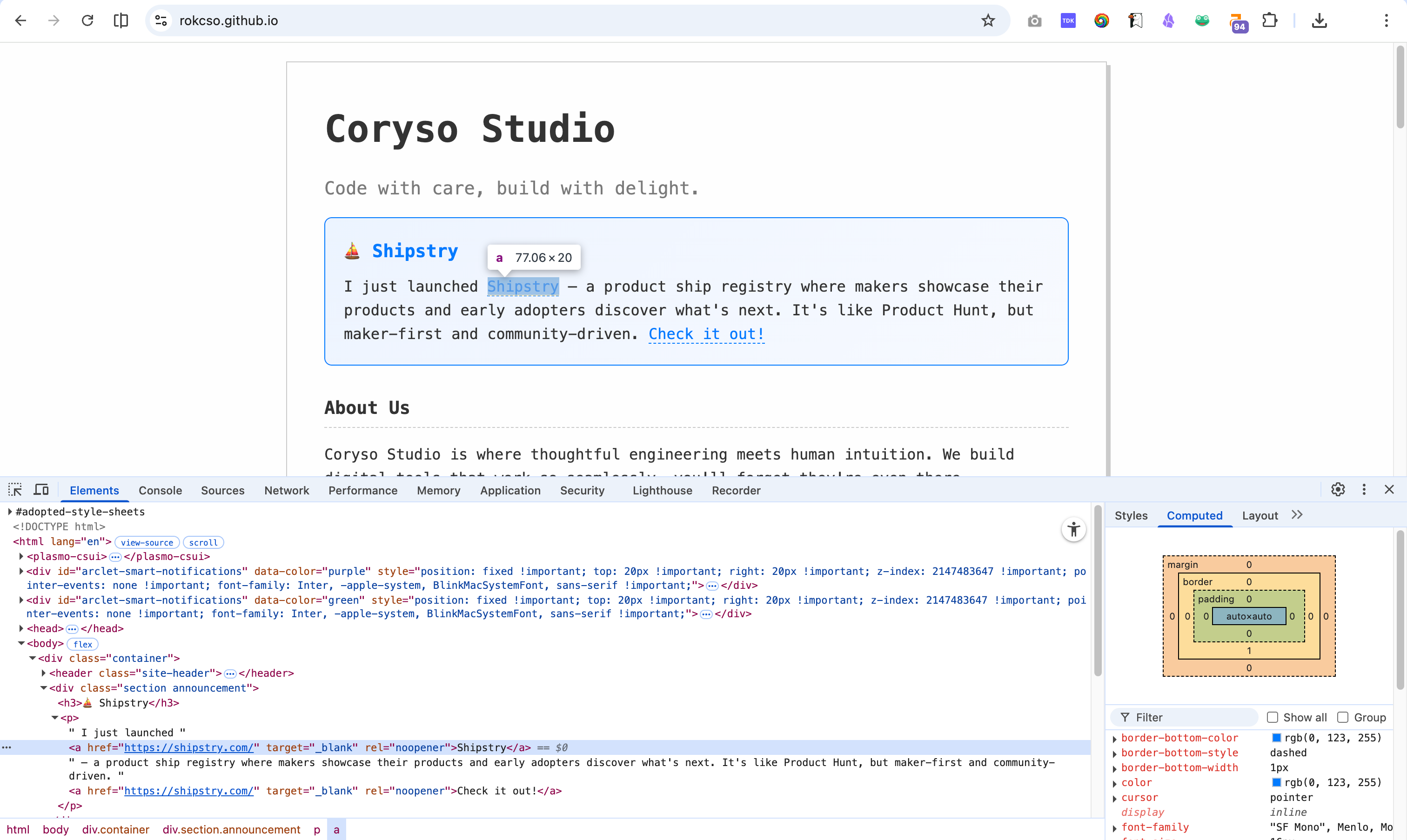Open the browser downloads icon
The width and height of the screenshot is (1407, 840).
[x=1319, y=21]
